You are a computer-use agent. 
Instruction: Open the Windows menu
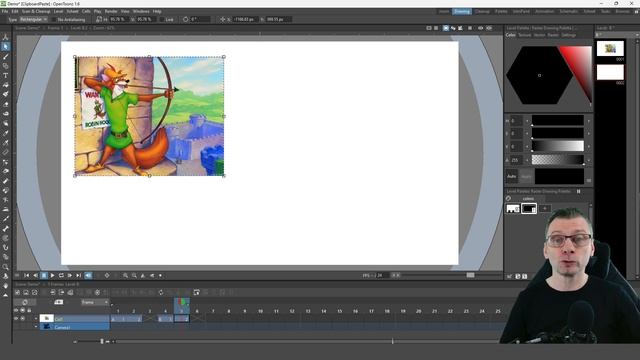(x=141, y=11)
